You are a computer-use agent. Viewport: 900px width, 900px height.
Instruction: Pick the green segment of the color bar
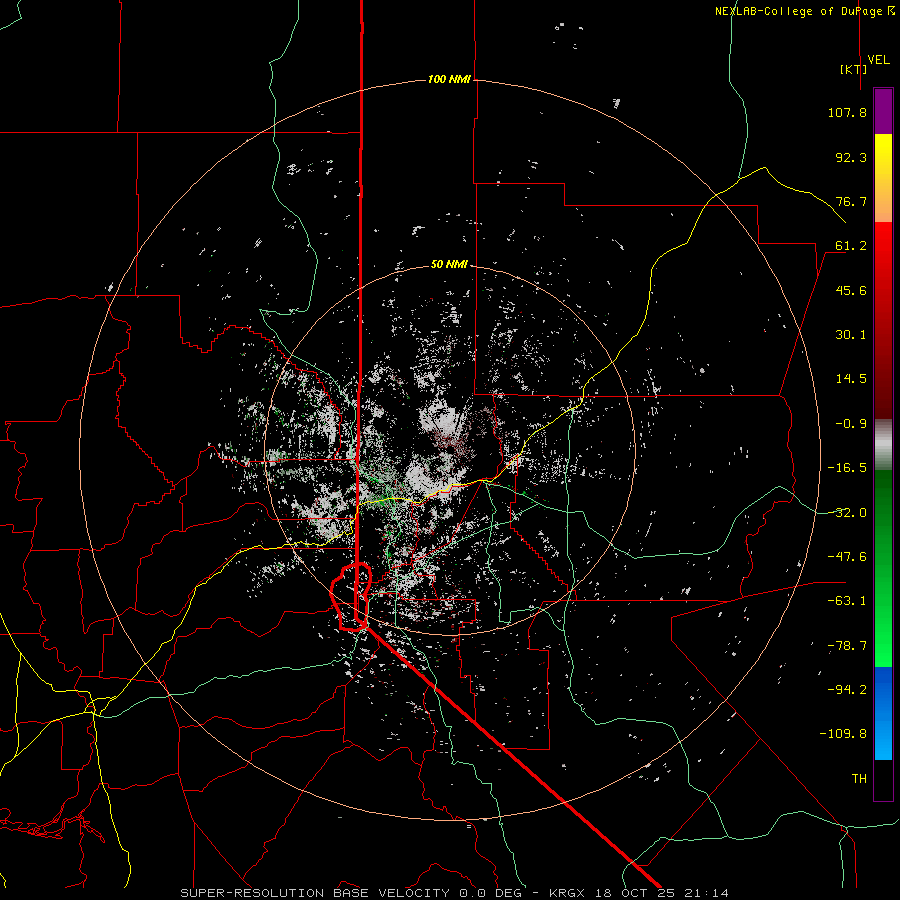pos(883,568)
